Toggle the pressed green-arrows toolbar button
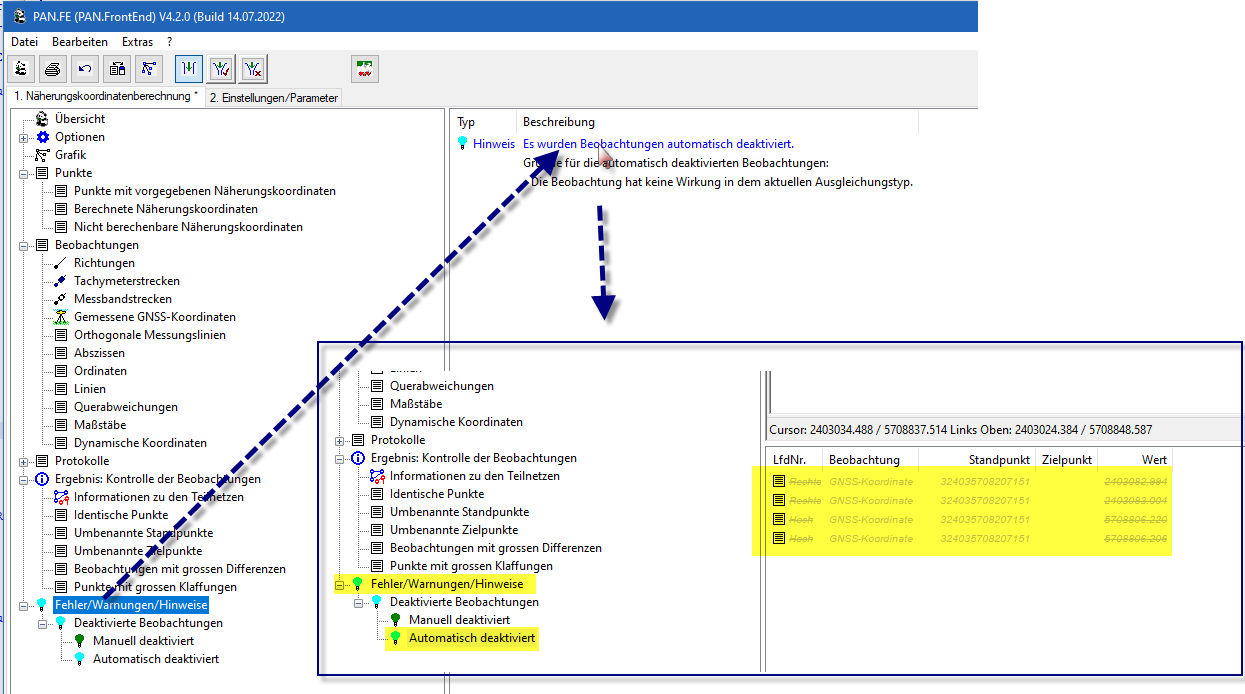Viewport: 1245px width, 694px height. [189, 69]
